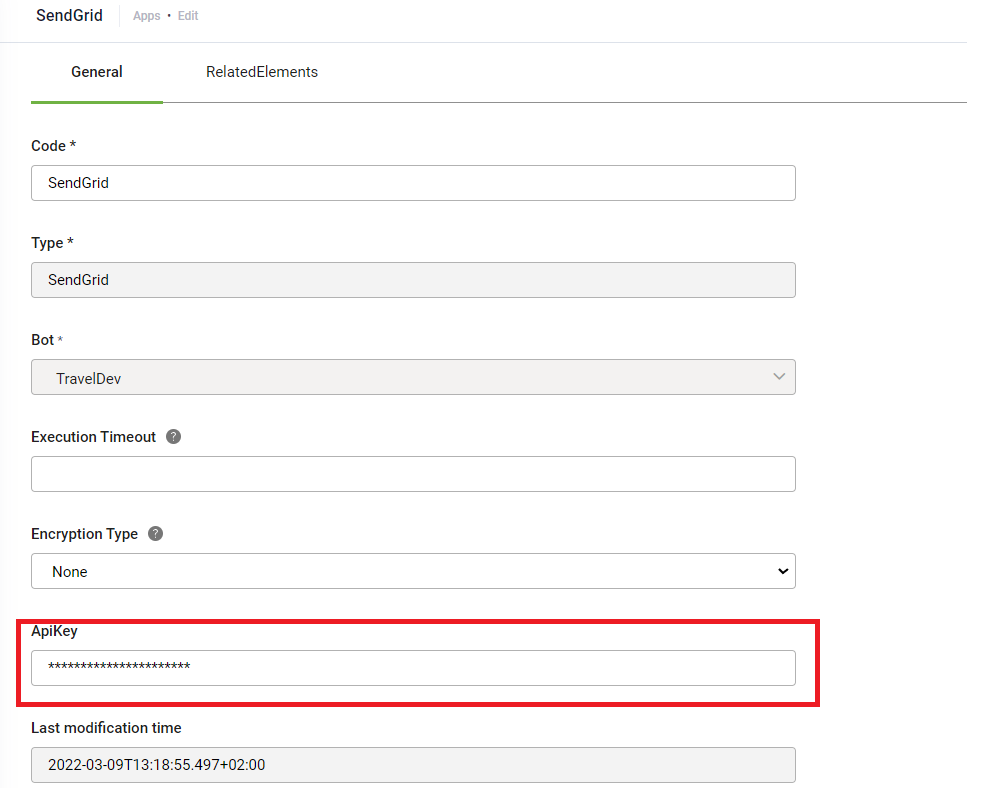
Task: Select the TravelDev Bot combo box
Action: point(413,377)
